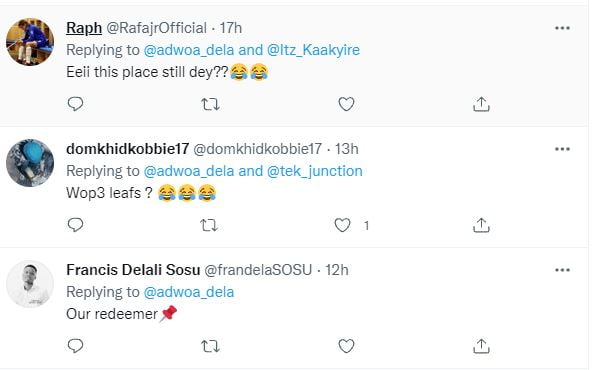Open Raph's profile name link
597x370 pixels.
[x=84, y=28]
